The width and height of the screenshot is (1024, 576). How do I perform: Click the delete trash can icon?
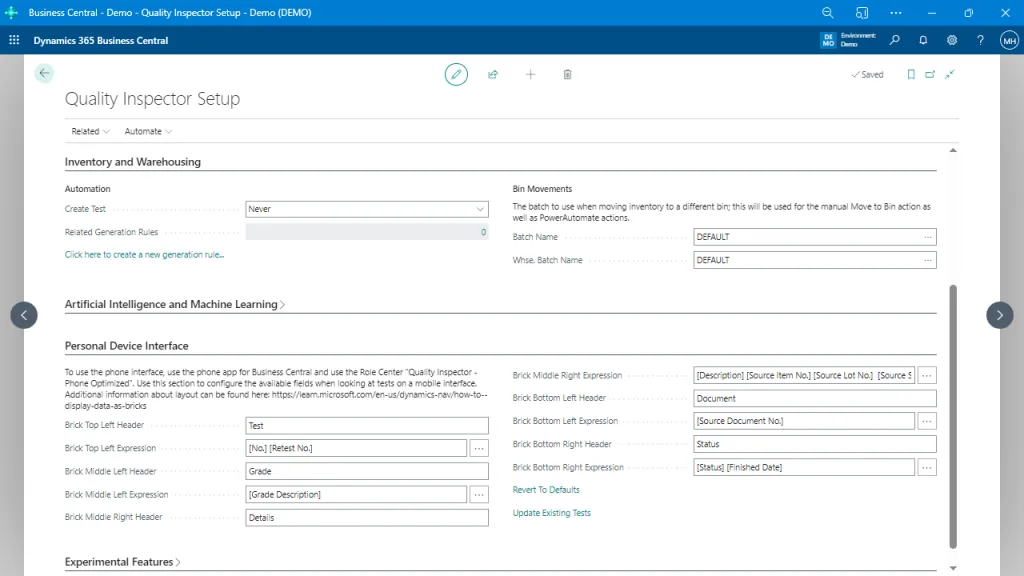pos(567,74)
